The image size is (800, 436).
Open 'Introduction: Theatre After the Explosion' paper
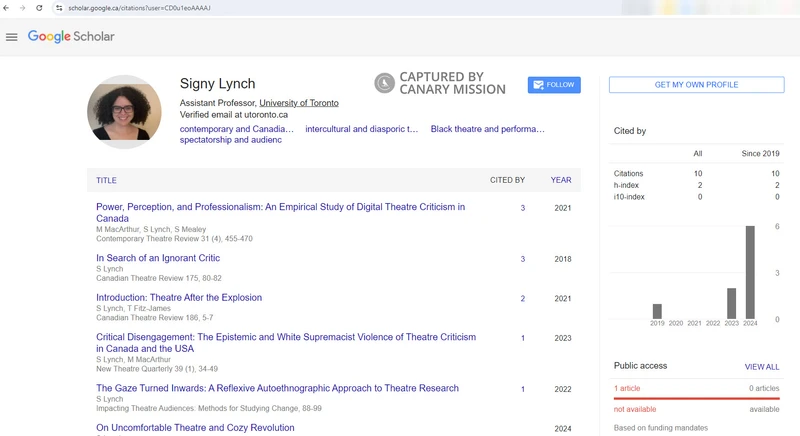179,298
